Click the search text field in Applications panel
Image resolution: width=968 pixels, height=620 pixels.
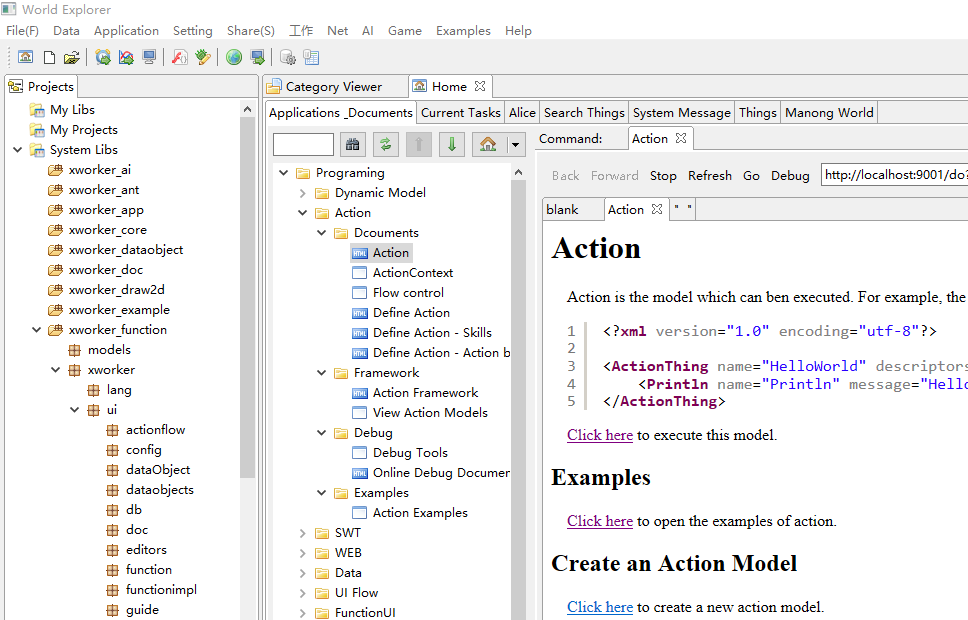[303, 145]
